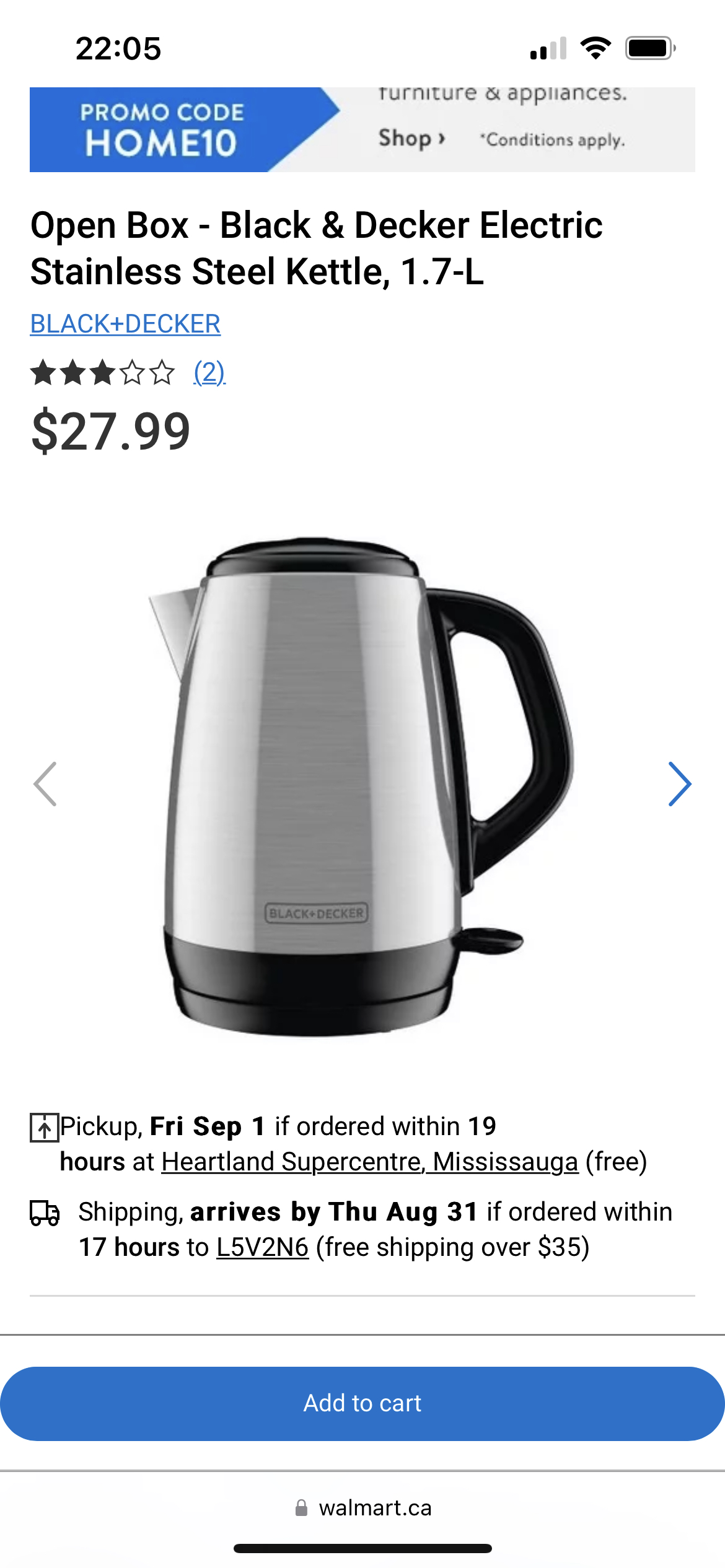Tap the kettle product image
The width and height of the screenshot is (725, 1568).
tap(362, 785)
